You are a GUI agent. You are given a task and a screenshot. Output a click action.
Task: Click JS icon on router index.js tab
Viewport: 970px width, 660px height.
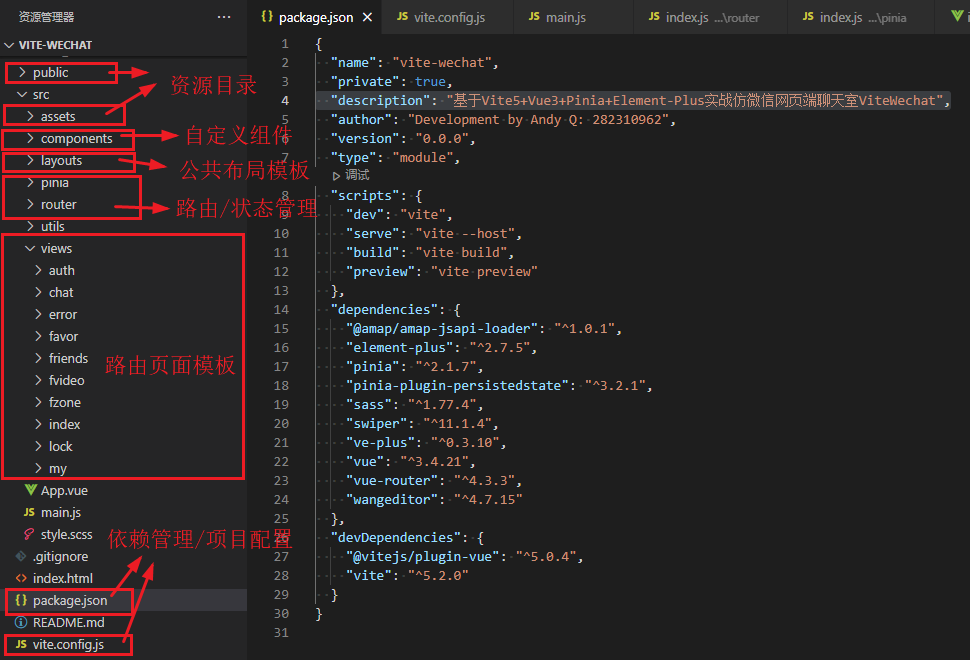pyautogui.click(x=654, y=17)
